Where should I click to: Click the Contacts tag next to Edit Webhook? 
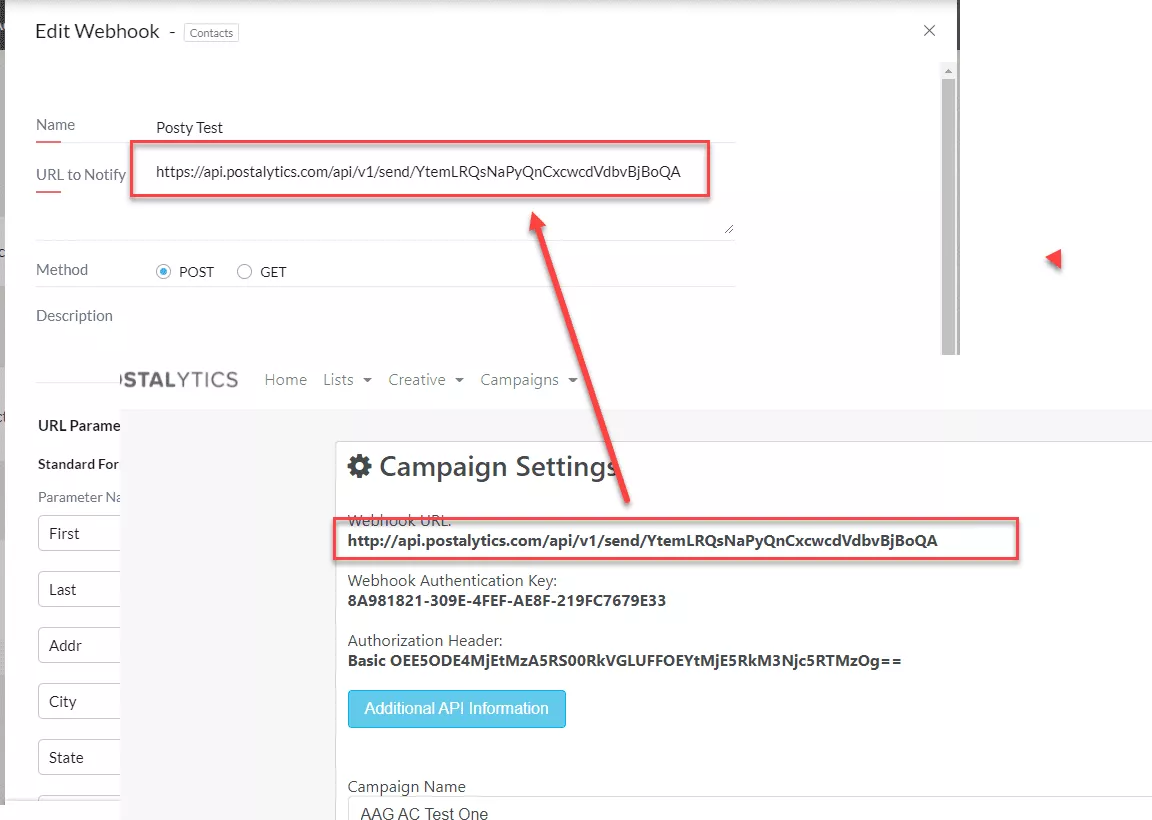tap(211, 33)
